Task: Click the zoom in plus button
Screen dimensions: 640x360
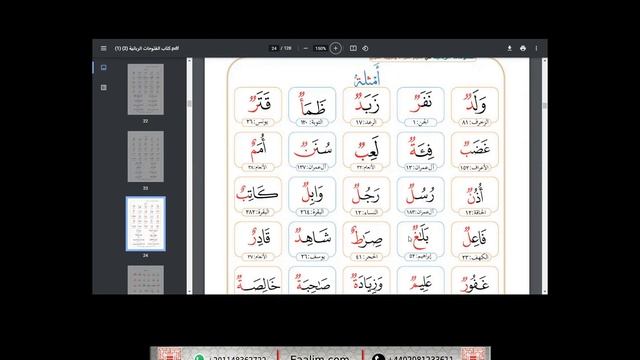Action: pyautogui.click(x=336, y=48)
